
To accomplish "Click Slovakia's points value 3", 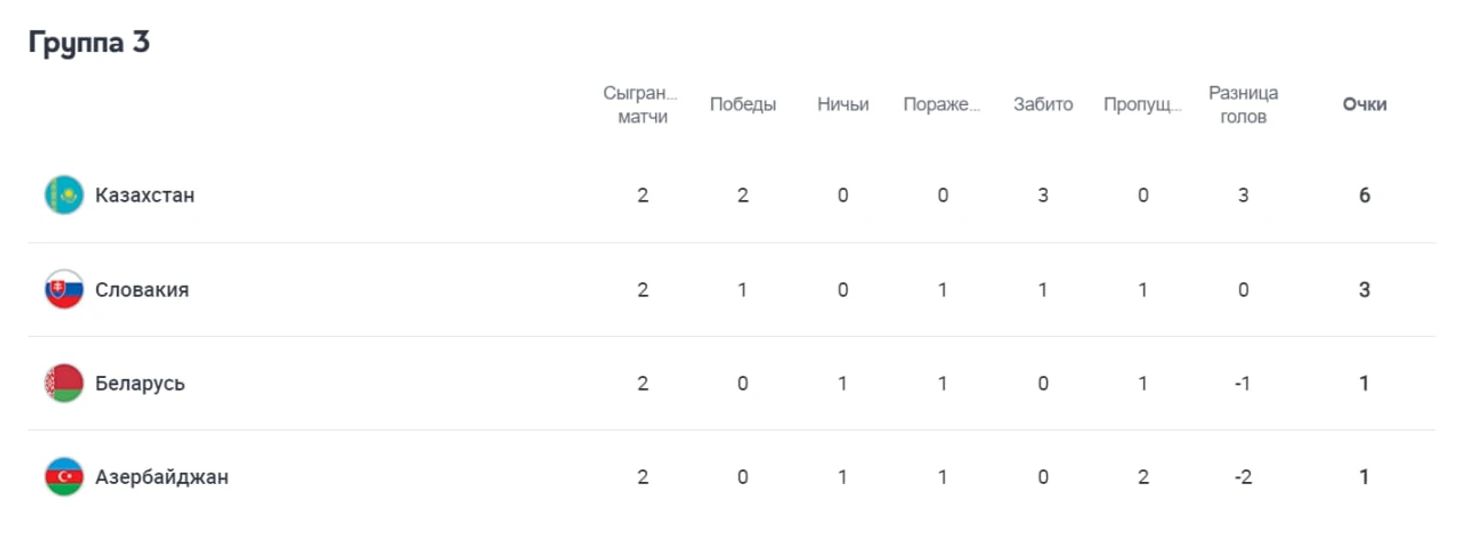I will (x=1364, y=289).
